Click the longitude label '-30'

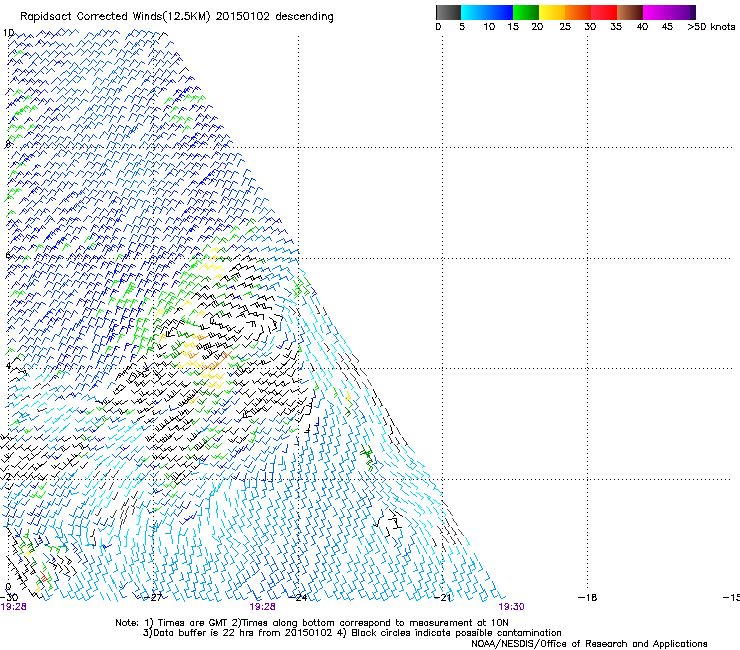click(x=9, y=598)
